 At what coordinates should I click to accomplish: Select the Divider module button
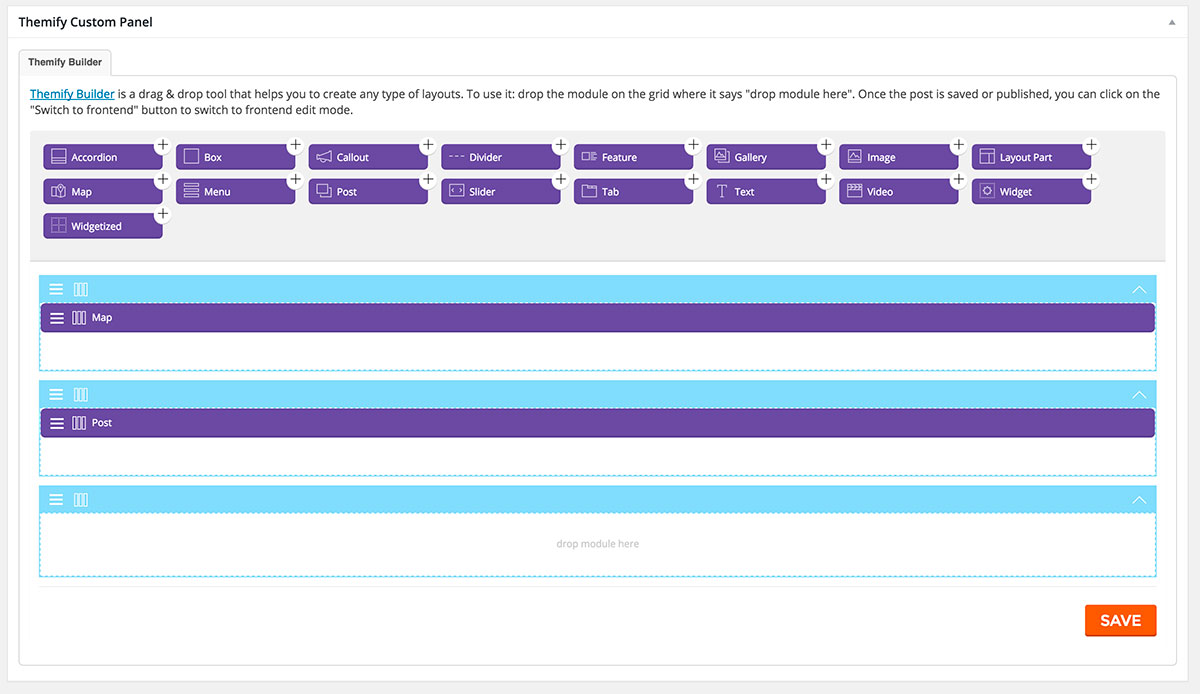(501, 157)
